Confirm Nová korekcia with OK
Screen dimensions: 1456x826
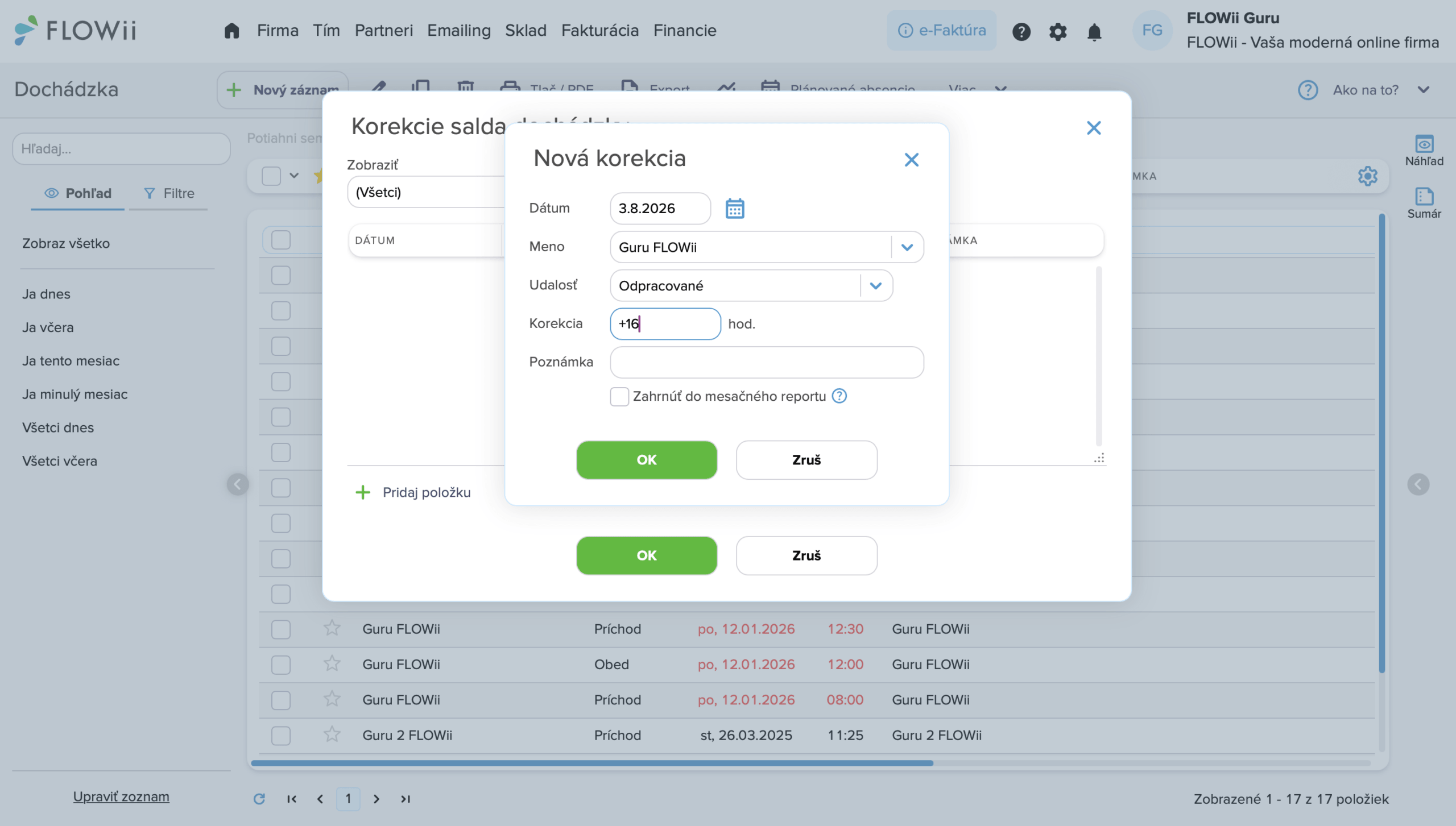(x=647, y=460)
